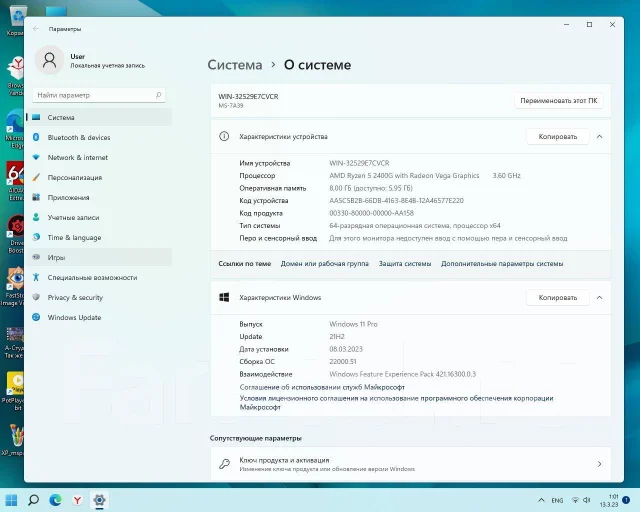Collapse the Характеристики устройства section chevron
Screen dimensions: 640x512
pos(599,136)
